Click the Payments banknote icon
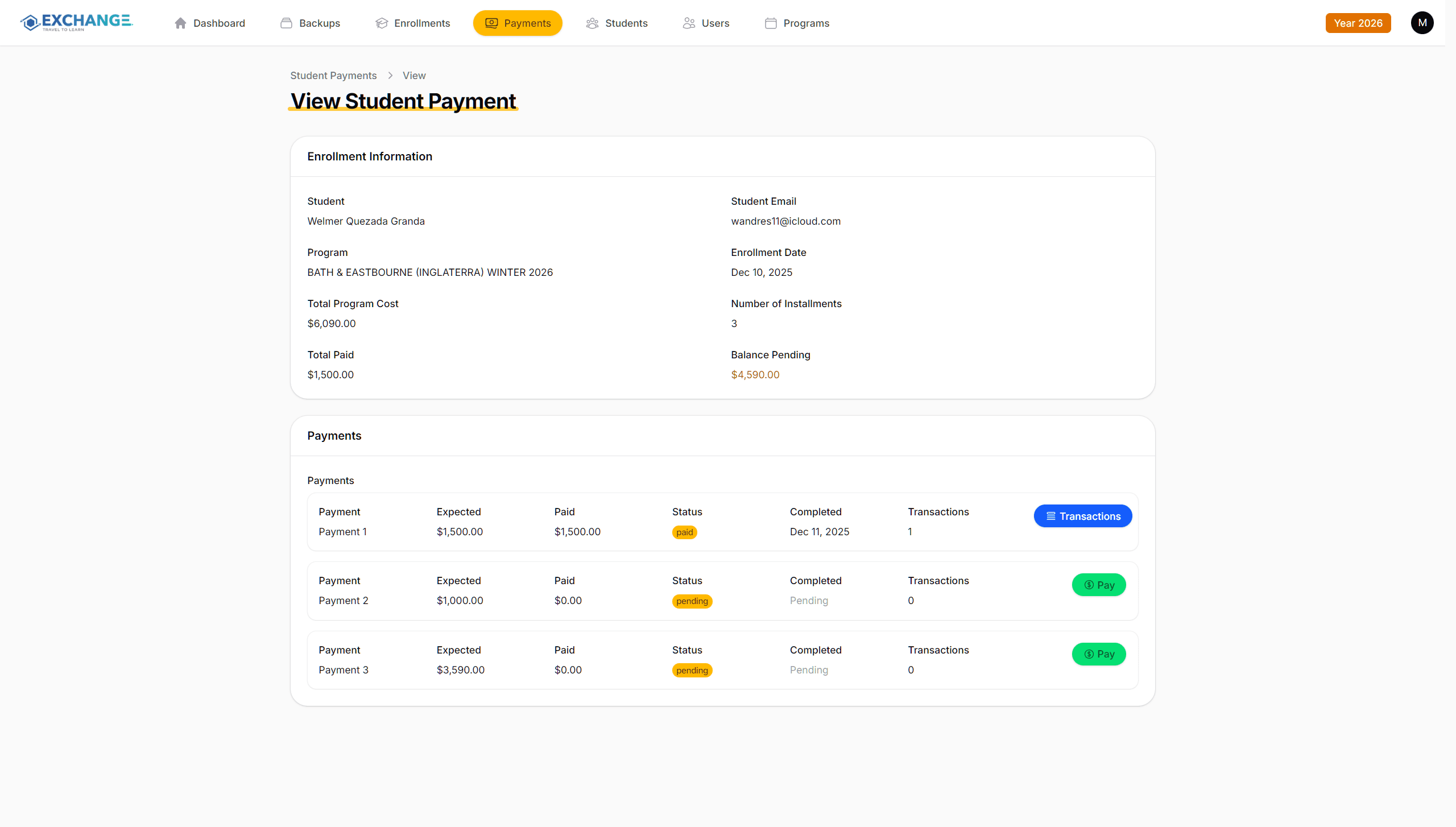The height and width of the screenshot is (827, 1456). coord(491,23)
